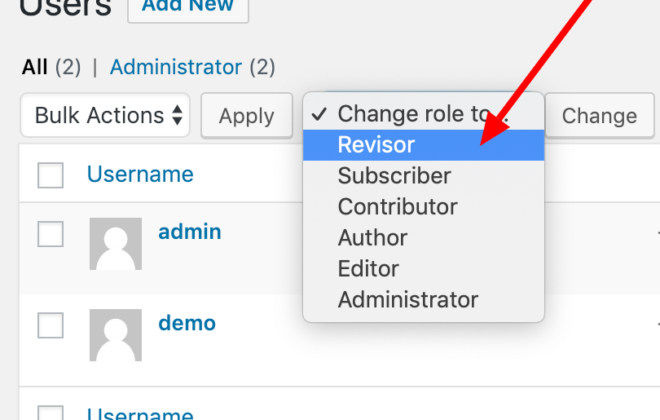This screenshot has height=420, width=660.
Task: Click Bulk Actions dropdown arrows icon
Action: (x=178, y=115)
